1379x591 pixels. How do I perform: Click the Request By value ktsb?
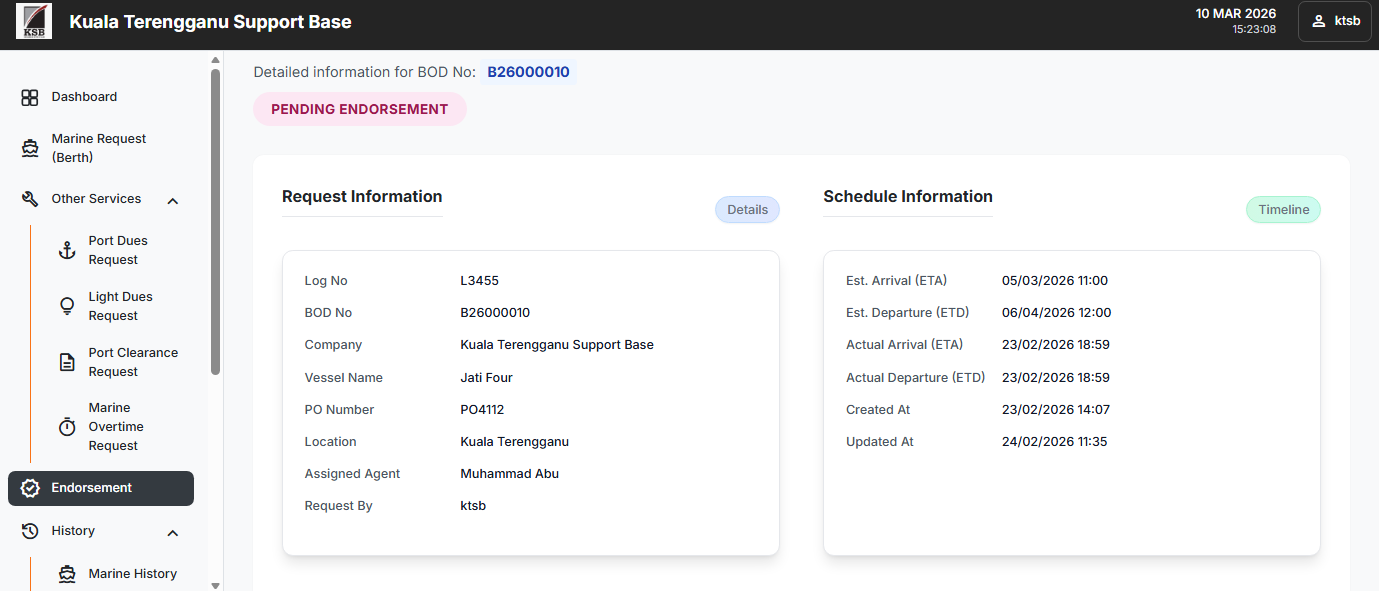pos(473,506)
